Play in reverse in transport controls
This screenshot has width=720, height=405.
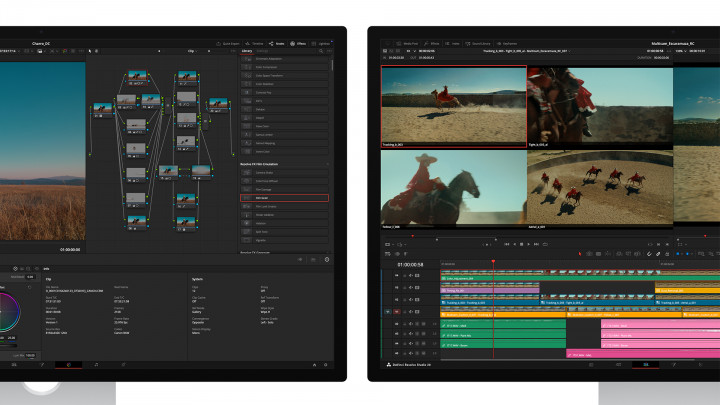[514, 244]
